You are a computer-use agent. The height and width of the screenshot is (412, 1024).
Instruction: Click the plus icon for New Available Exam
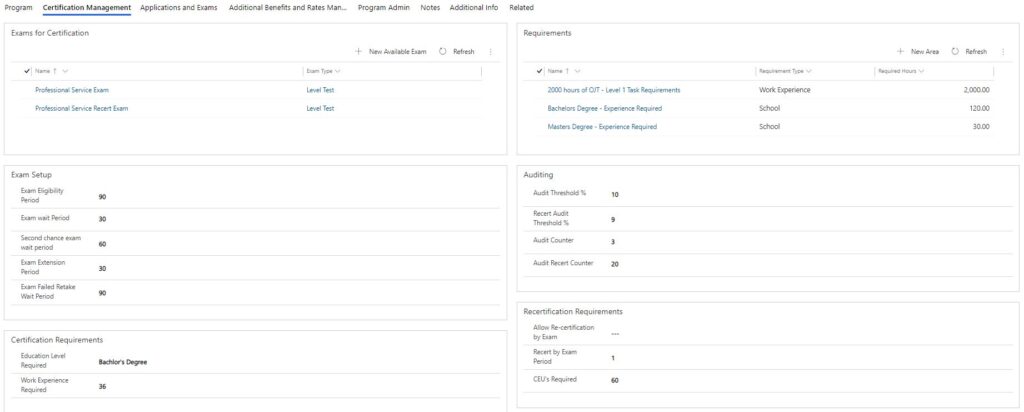359,52
